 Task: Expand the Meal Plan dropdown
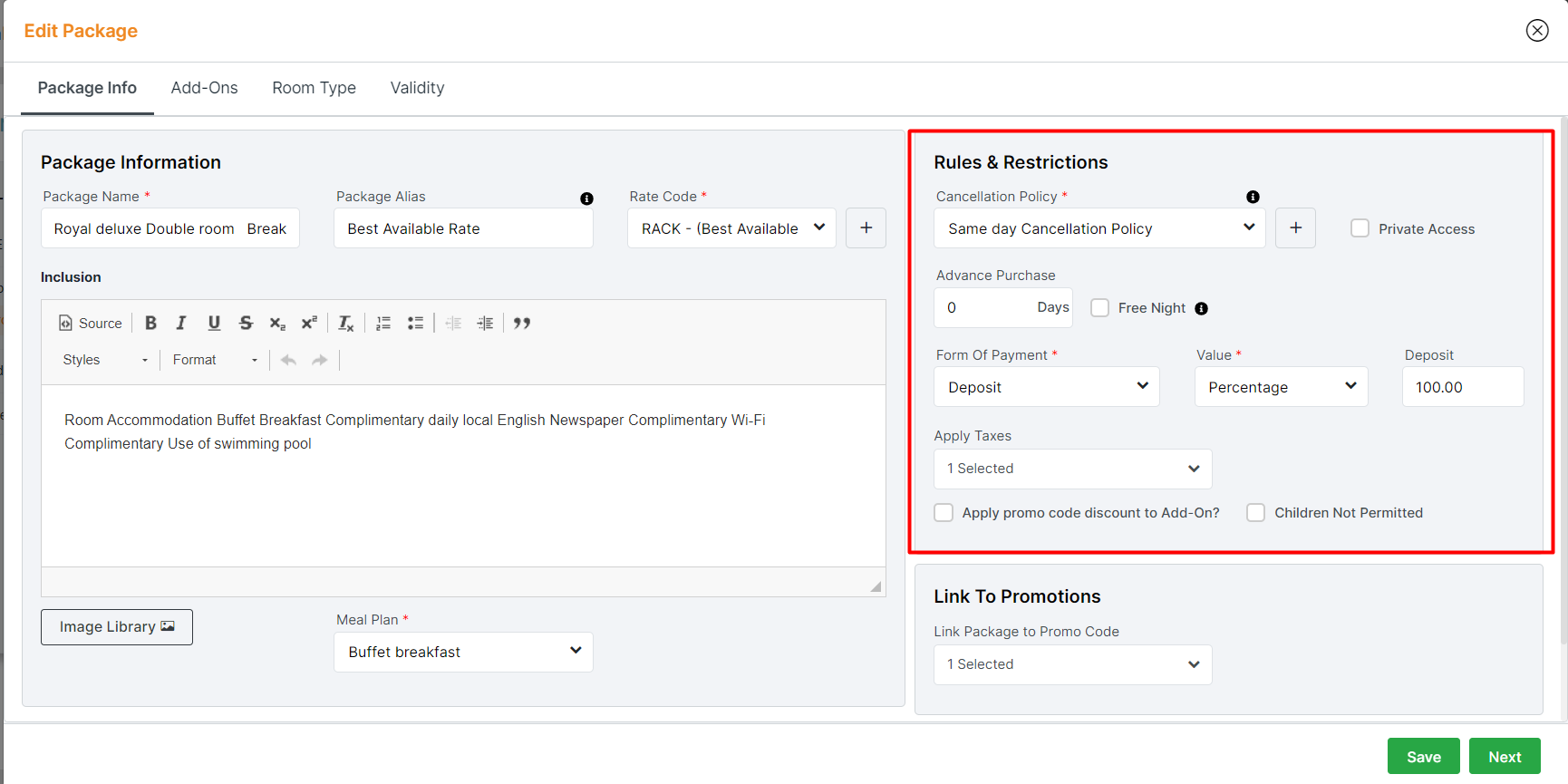pyautogui.click(x=463, y=652)
